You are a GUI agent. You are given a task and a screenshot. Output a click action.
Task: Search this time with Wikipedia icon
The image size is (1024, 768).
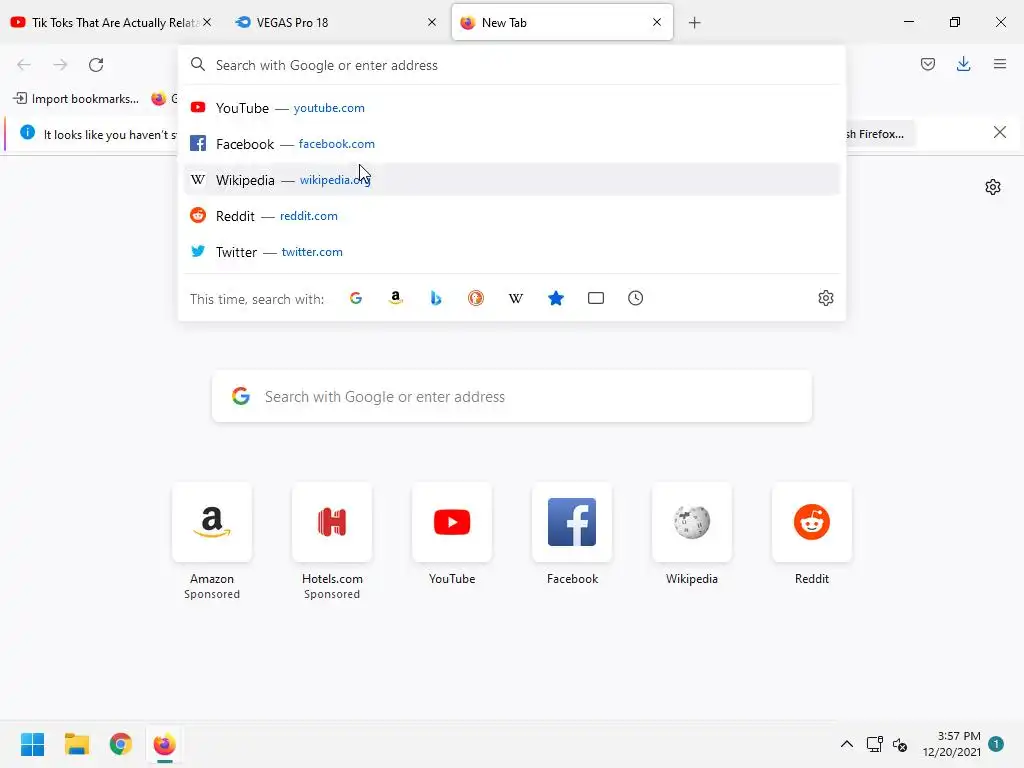click(x=516, y=298)
